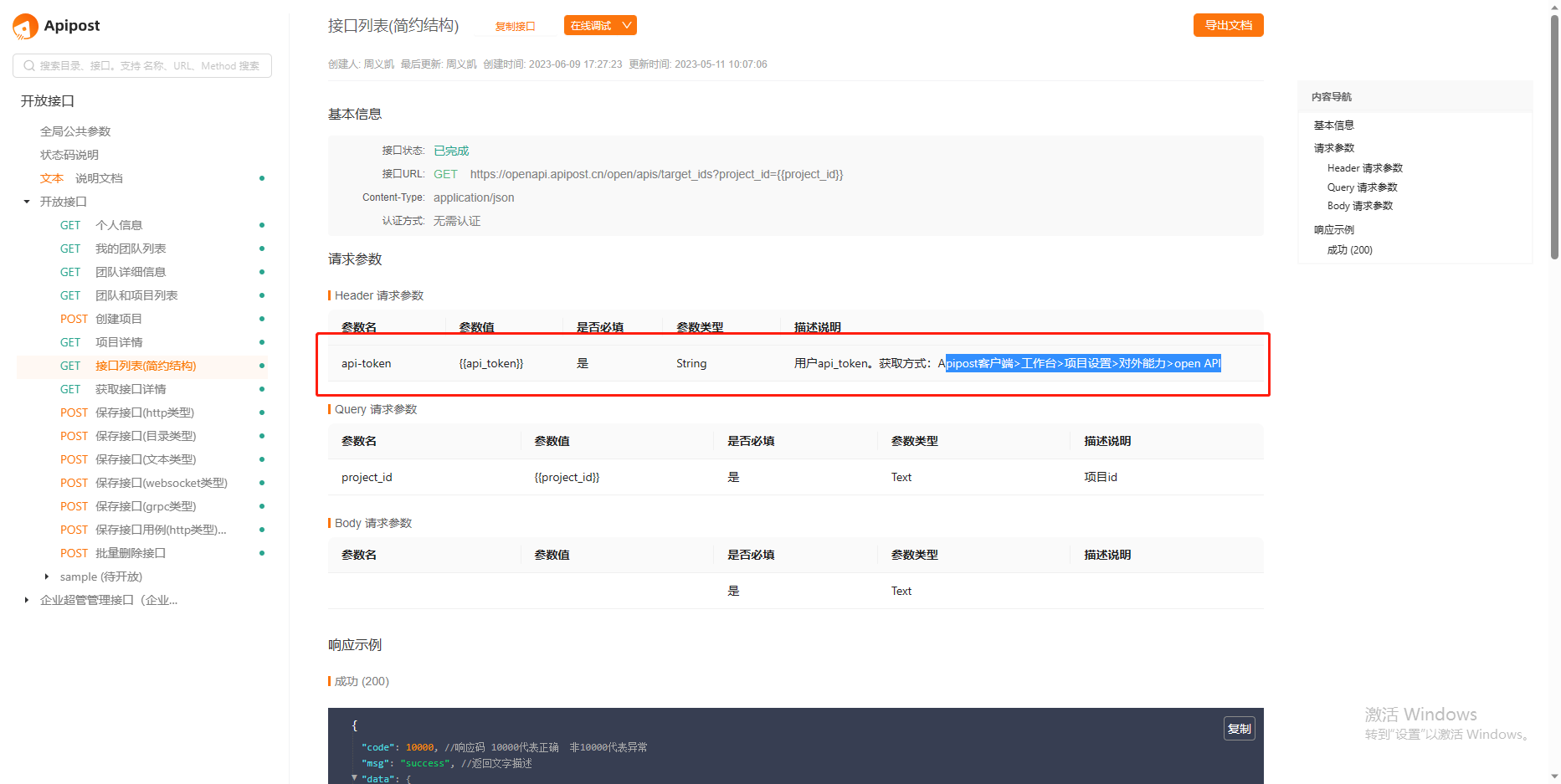Click application/json content type value

[474, 197]
